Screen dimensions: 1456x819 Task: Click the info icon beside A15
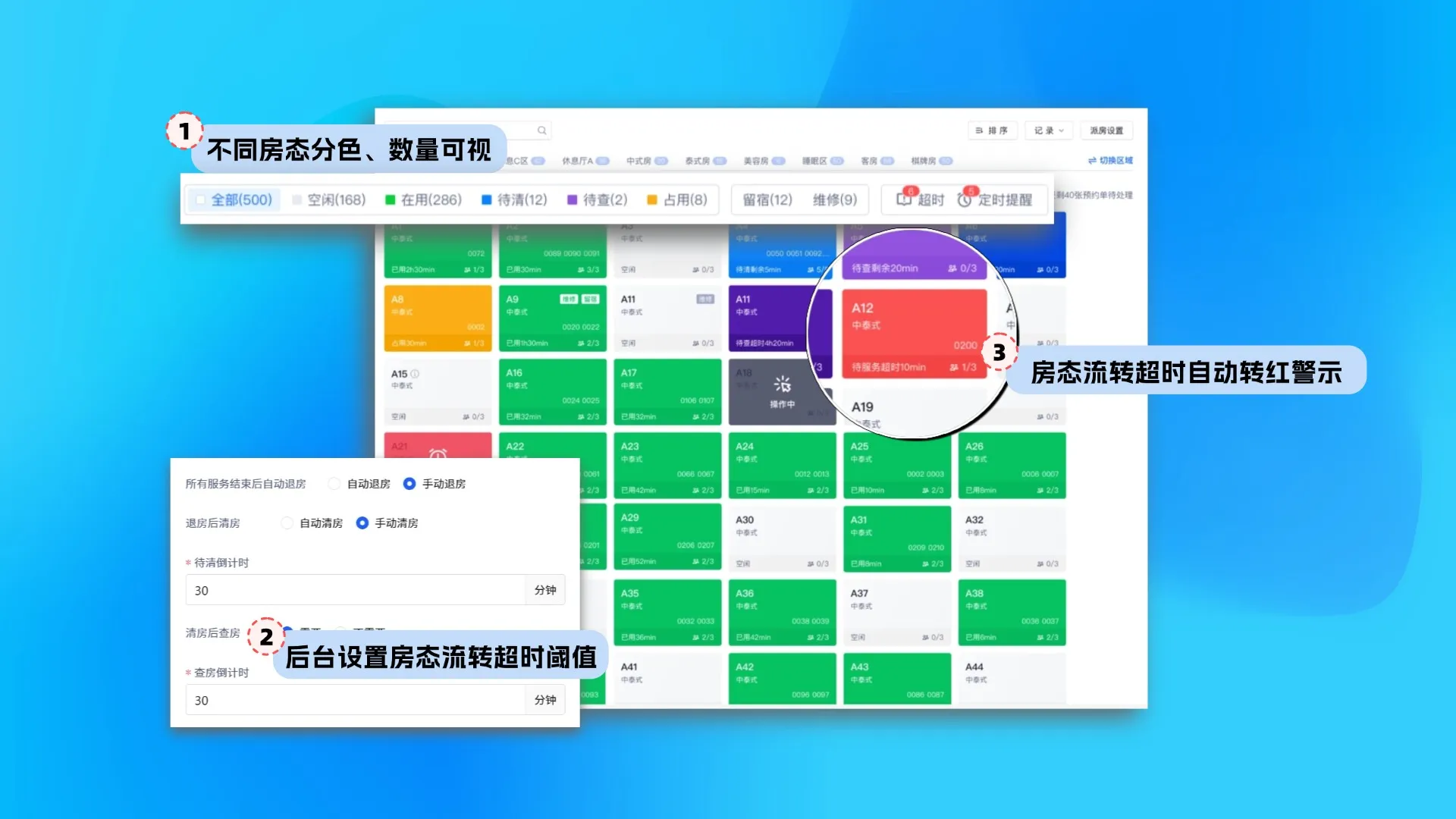[415, 374]
